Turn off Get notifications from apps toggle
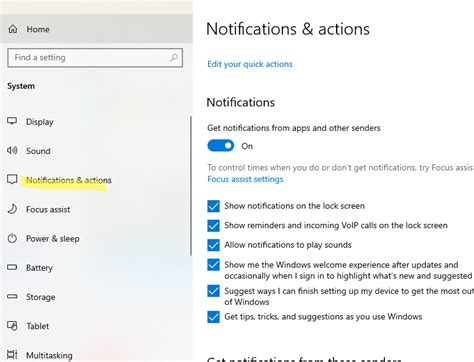The height and width of the screenshot is (362, 474). (x=221, y=146)
